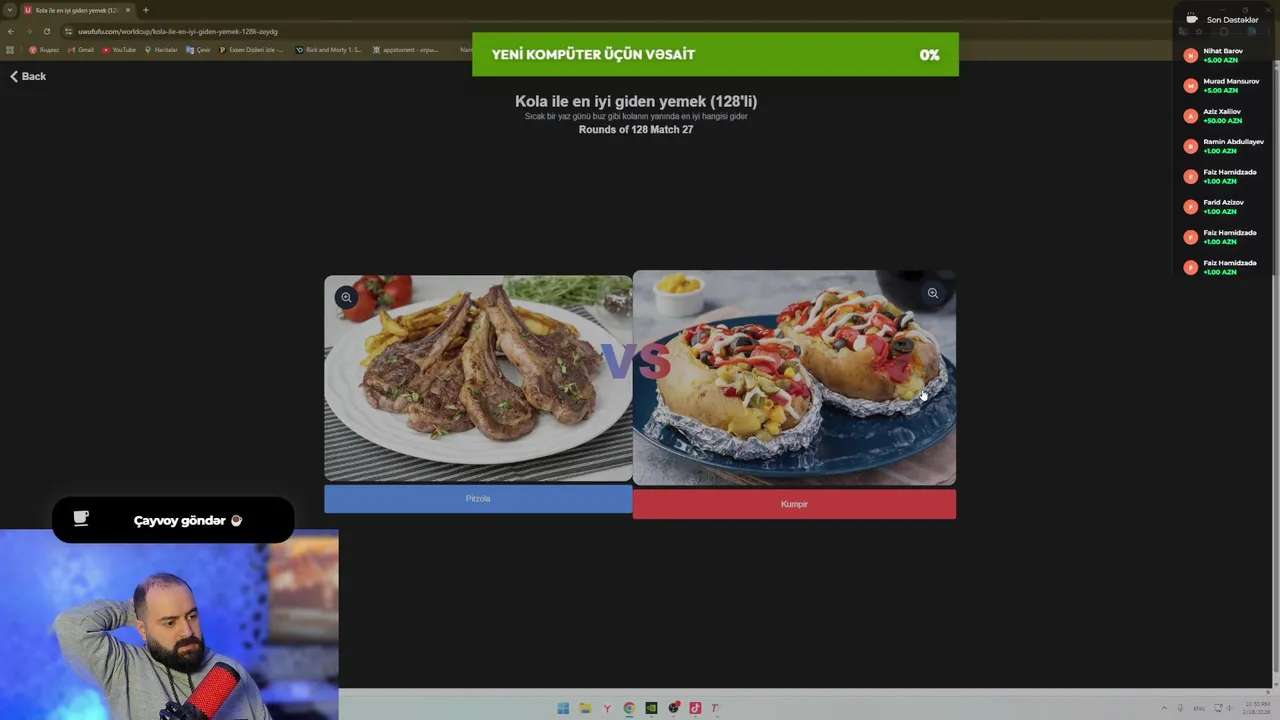
Task: Open the YouTube bookmark
Action: [119, 49]
